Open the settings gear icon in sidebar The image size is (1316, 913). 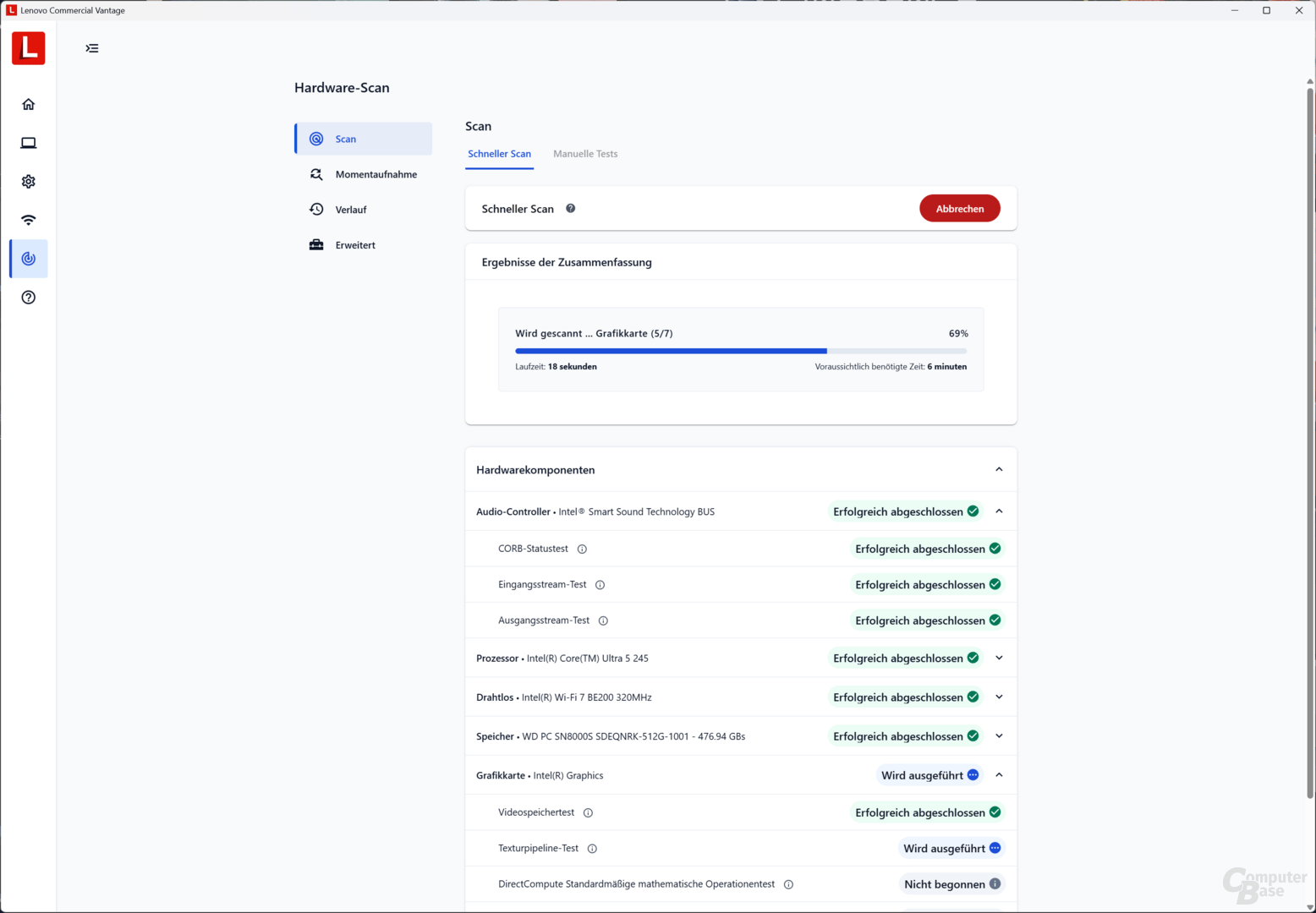[29, 182]
